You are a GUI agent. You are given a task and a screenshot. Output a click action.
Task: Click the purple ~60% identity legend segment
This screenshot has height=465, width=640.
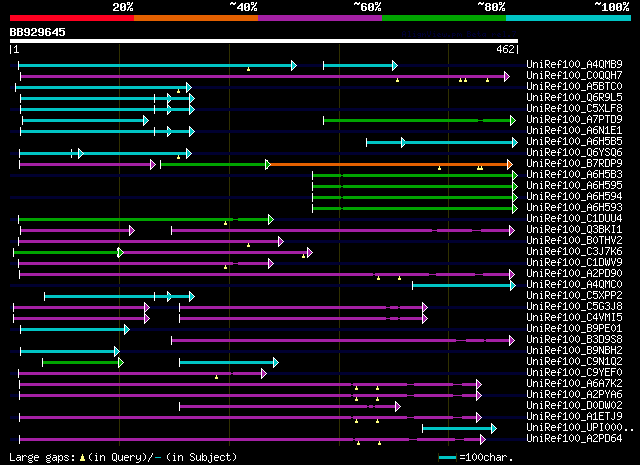point(320,18)
